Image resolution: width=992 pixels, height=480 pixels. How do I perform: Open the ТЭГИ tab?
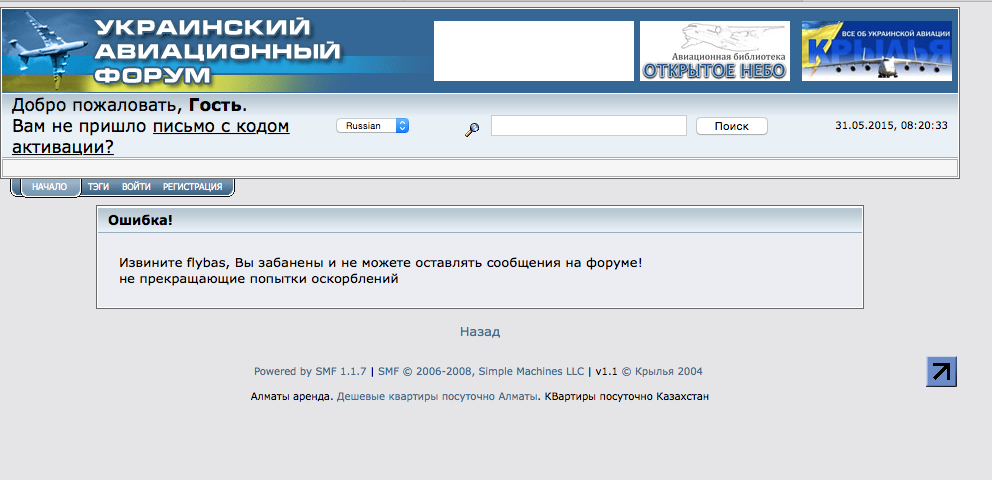[98, 187]
